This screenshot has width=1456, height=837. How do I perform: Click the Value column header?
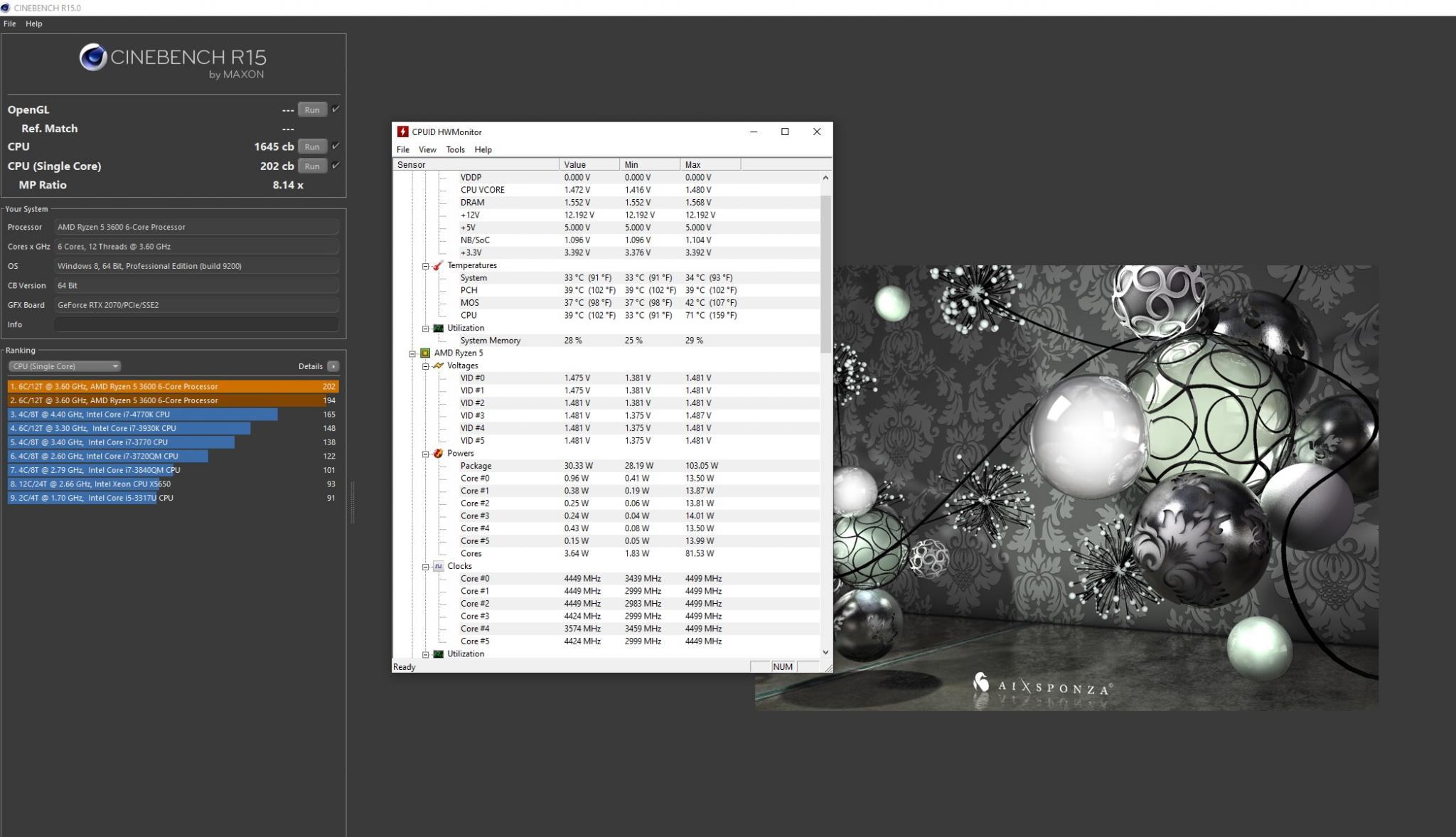tap(589, 164)
